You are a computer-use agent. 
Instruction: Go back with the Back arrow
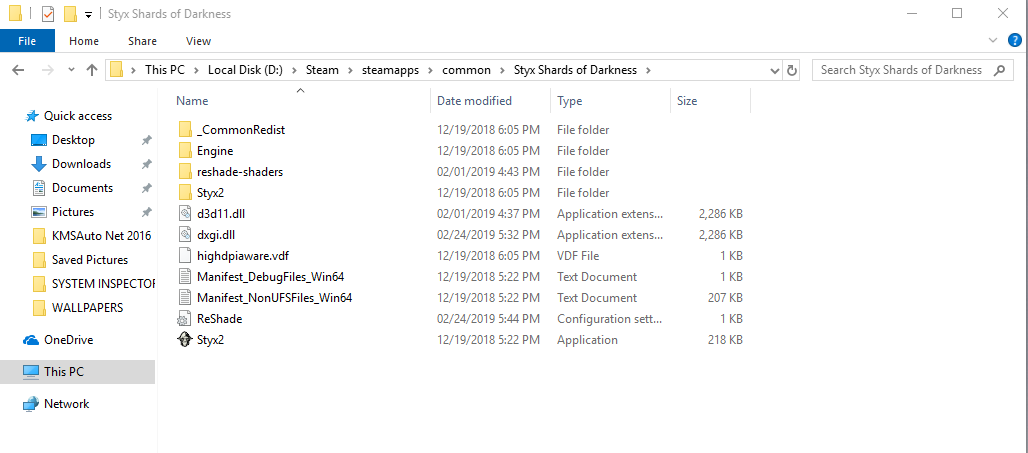click(x=18, y=69)
